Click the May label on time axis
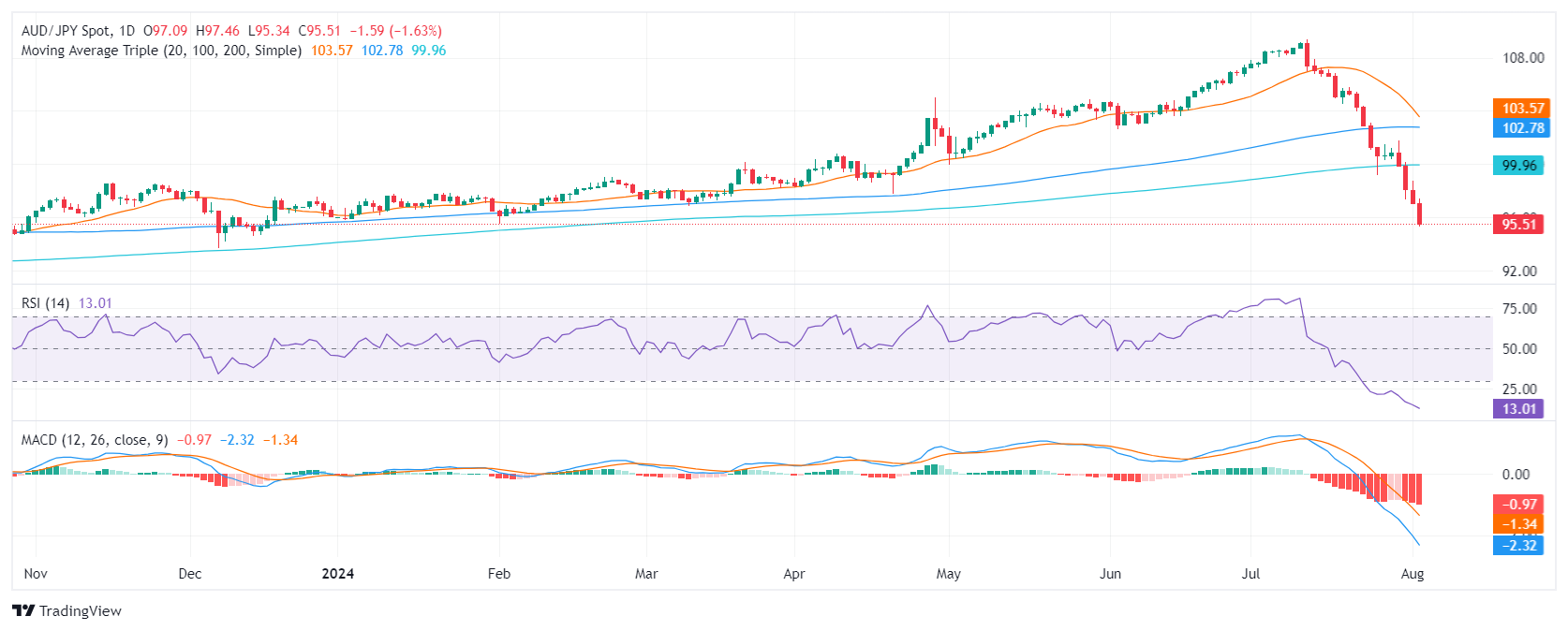This screenshot has height=631, width=1568. point(948,574)
